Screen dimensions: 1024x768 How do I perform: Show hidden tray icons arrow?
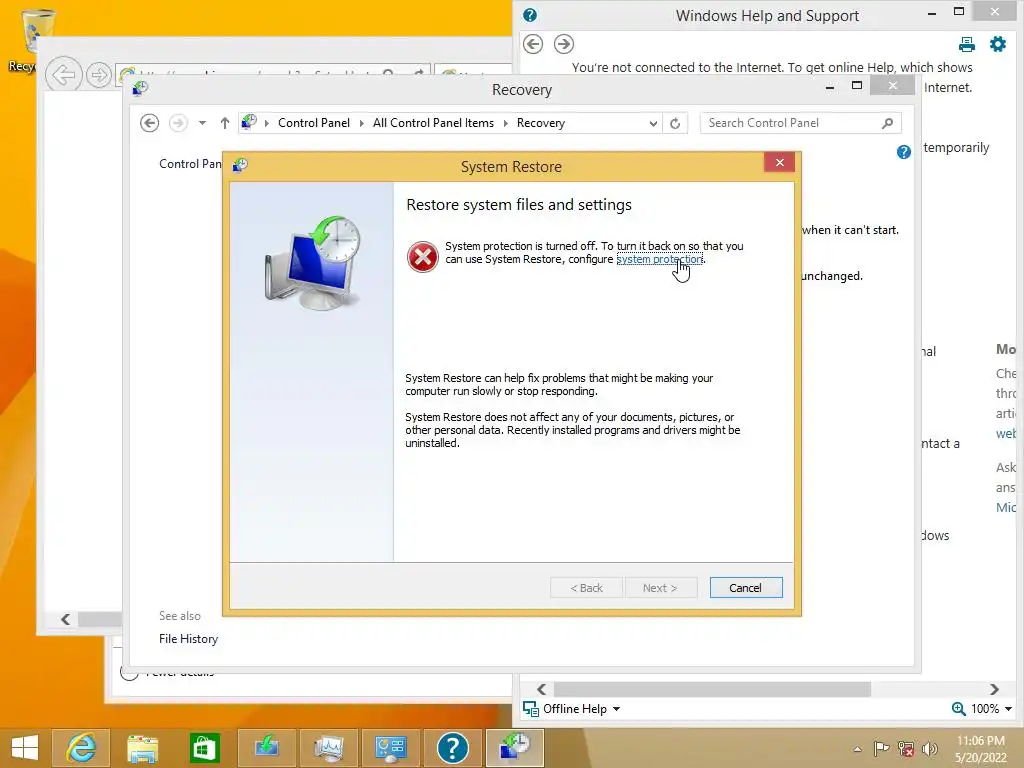[857, 749]
